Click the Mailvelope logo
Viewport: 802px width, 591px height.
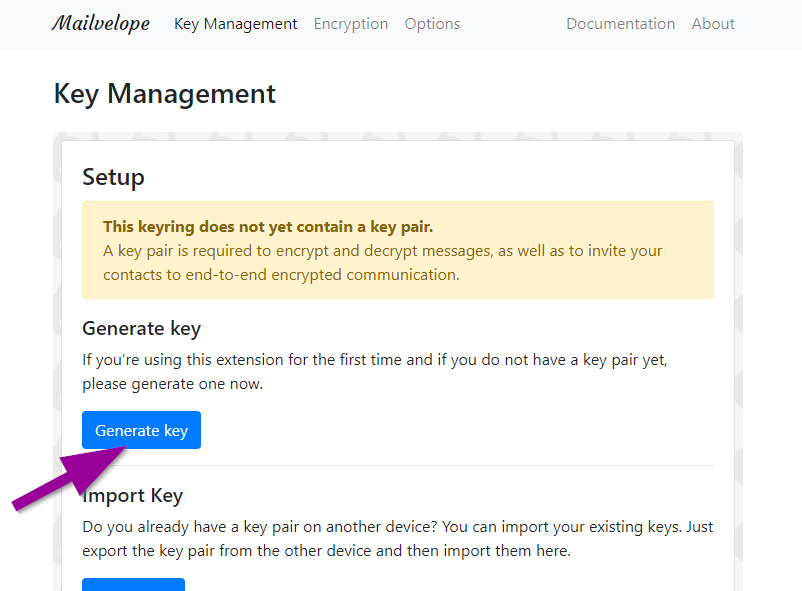pyautogui.click(x=100, y=23)
